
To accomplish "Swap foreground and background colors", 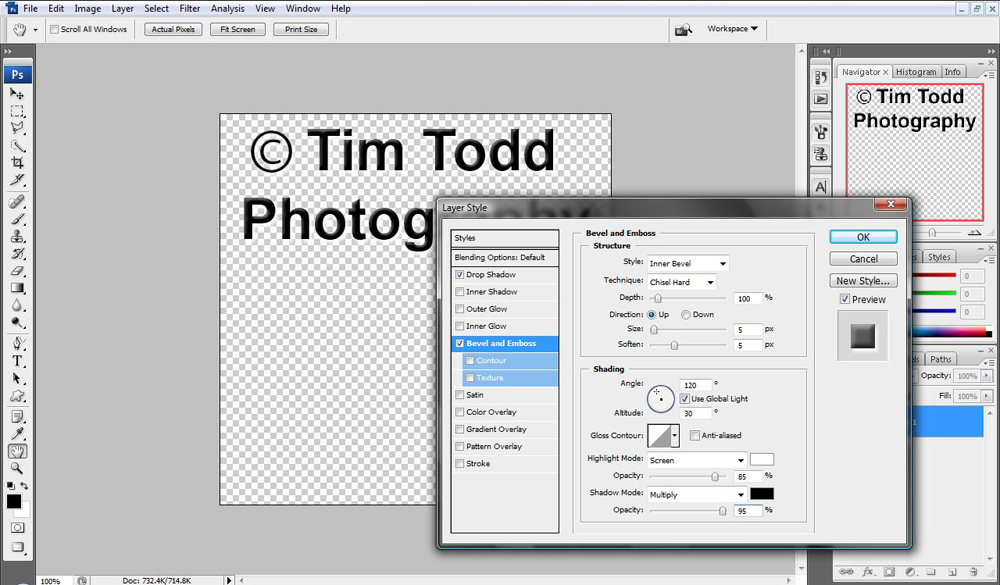I will [x=24, y=486].
